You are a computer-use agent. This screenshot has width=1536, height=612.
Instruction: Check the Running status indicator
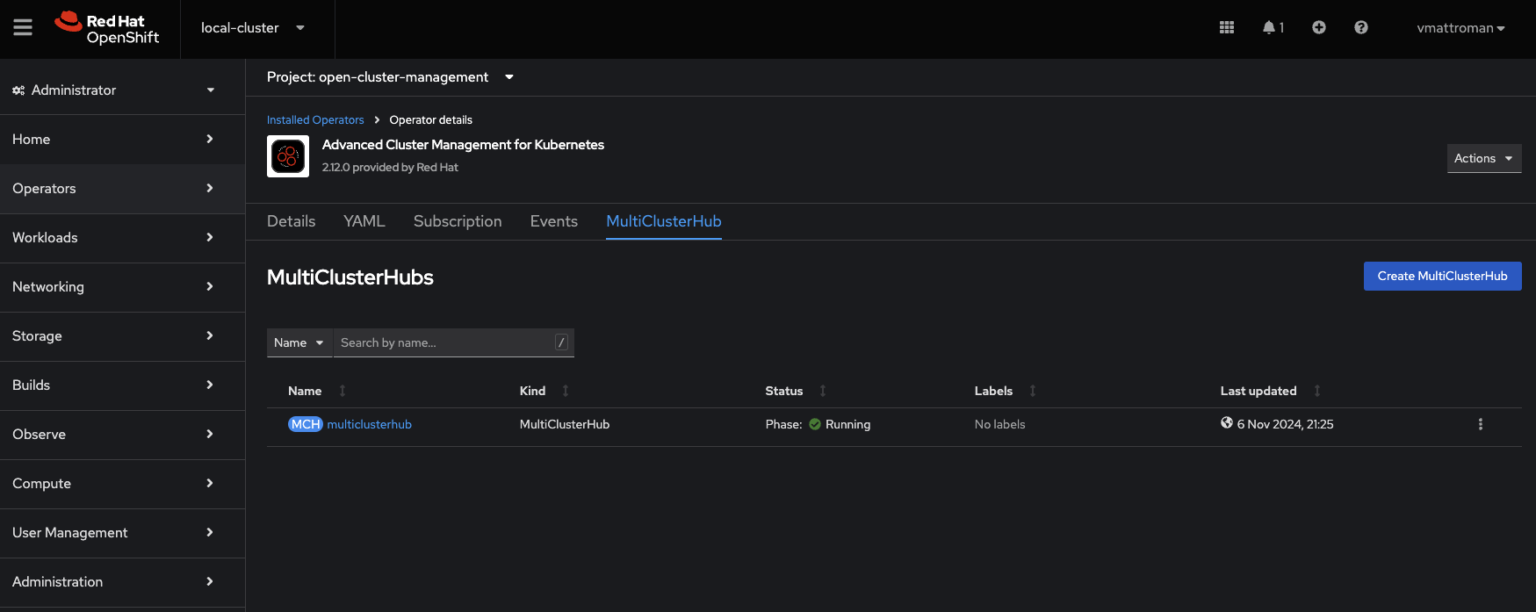coord(815,424)
